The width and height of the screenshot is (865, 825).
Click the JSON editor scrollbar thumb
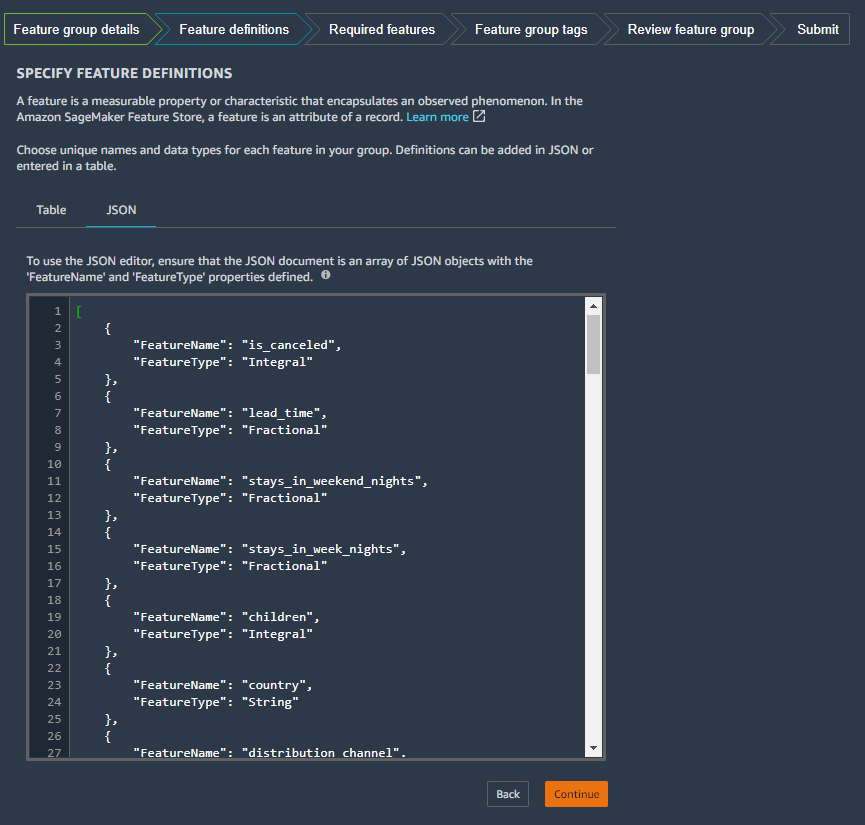click(x=593, y=344)
